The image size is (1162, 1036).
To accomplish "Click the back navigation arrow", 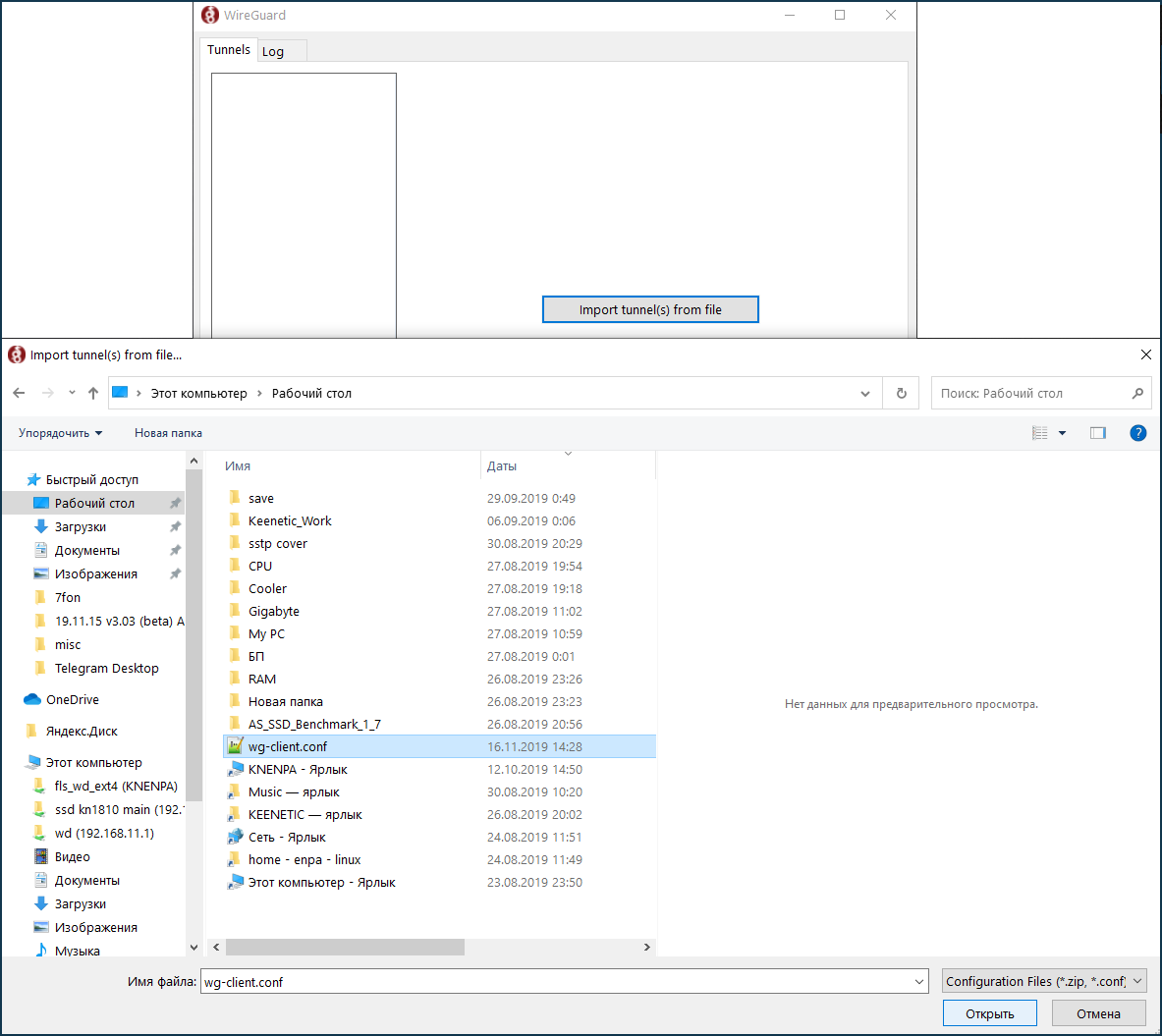I will coord(19,393).
